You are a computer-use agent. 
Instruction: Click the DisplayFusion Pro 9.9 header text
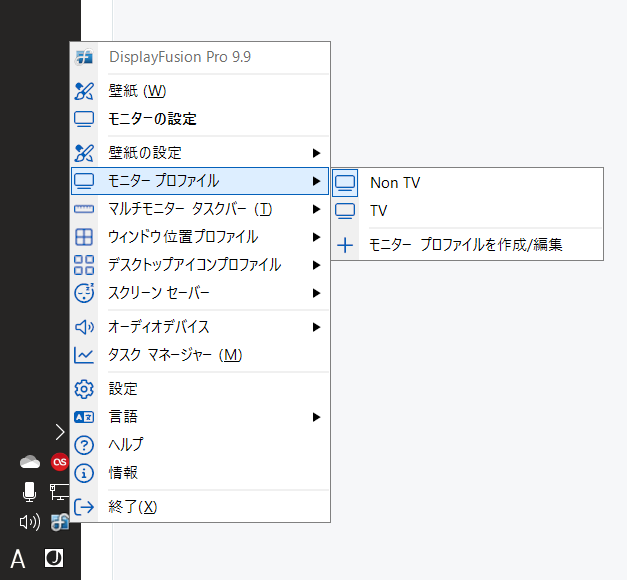pos(180,57)
